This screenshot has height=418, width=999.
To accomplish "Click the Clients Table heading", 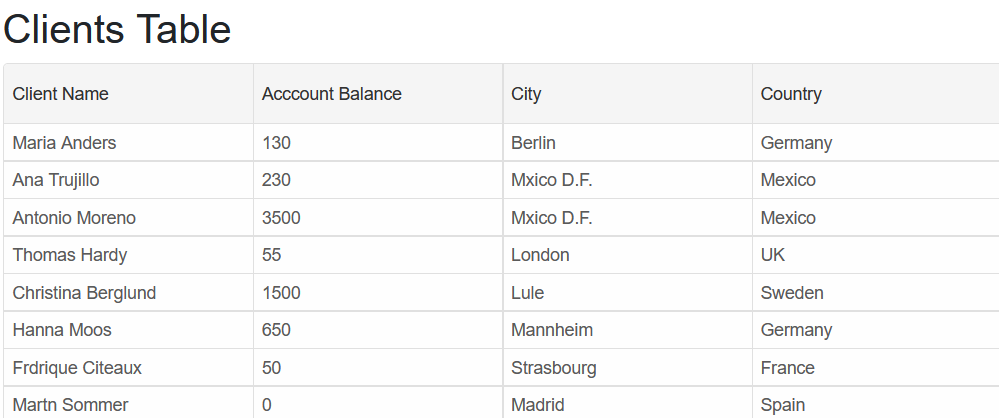I will (117, 29).
